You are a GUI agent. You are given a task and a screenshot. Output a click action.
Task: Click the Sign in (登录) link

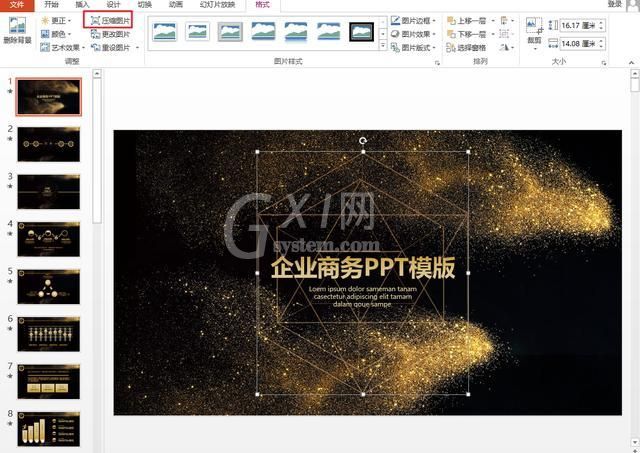click(x=614, y=4)
